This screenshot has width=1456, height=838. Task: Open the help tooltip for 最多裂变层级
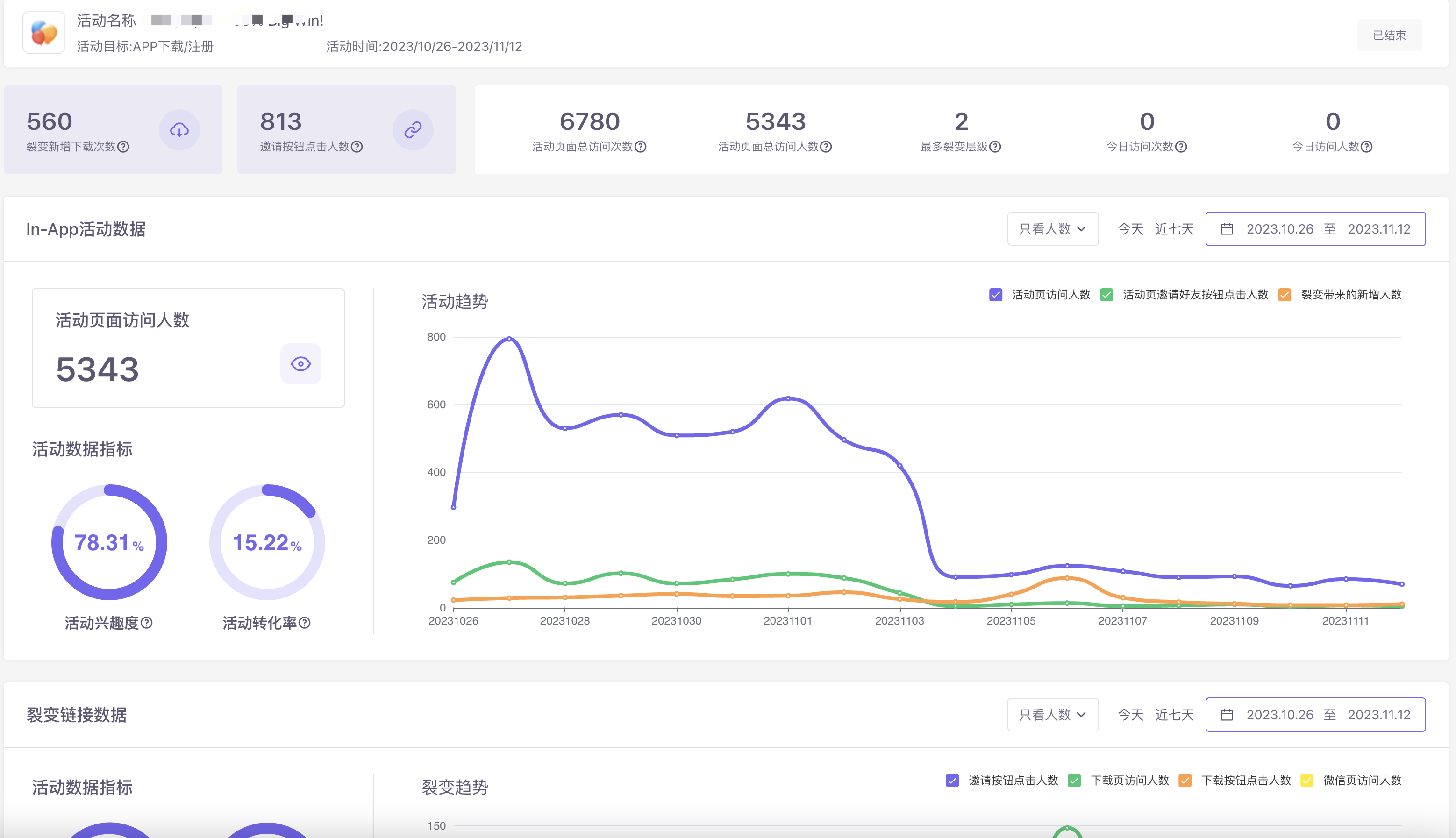click(996, 147)
